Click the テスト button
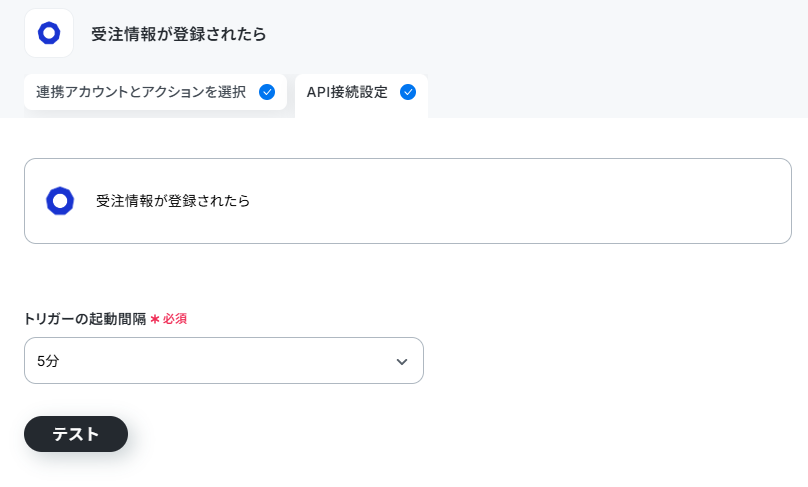Viewport: 808px width, 487px height. [76, 434]
